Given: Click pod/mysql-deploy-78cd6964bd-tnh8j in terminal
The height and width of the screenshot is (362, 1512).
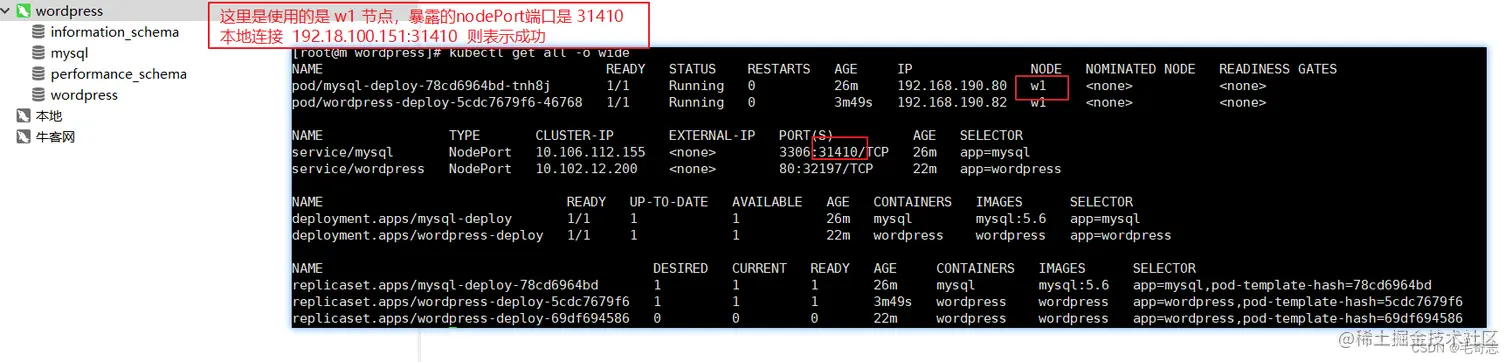Looking at the screenshot, I should pyautogui.click(x=421, y=86).
